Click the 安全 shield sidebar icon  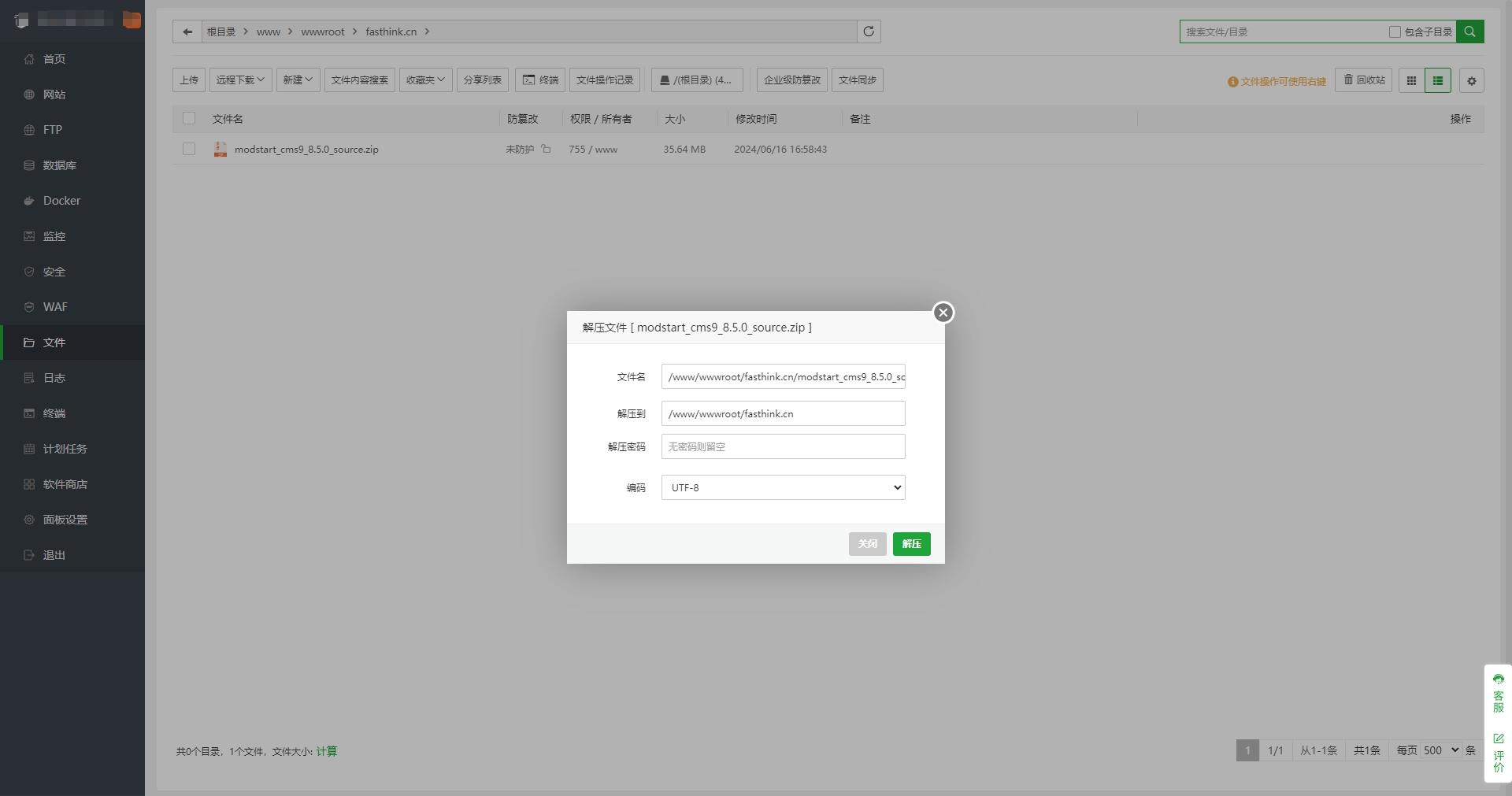pyautogui.click(x=29, y=272)
